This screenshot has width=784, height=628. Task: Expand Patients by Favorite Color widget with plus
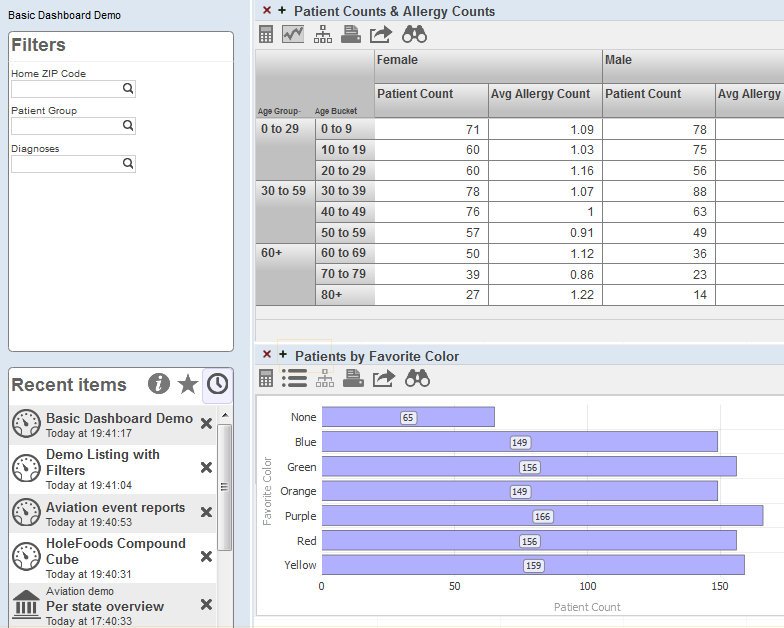point(283,354)
